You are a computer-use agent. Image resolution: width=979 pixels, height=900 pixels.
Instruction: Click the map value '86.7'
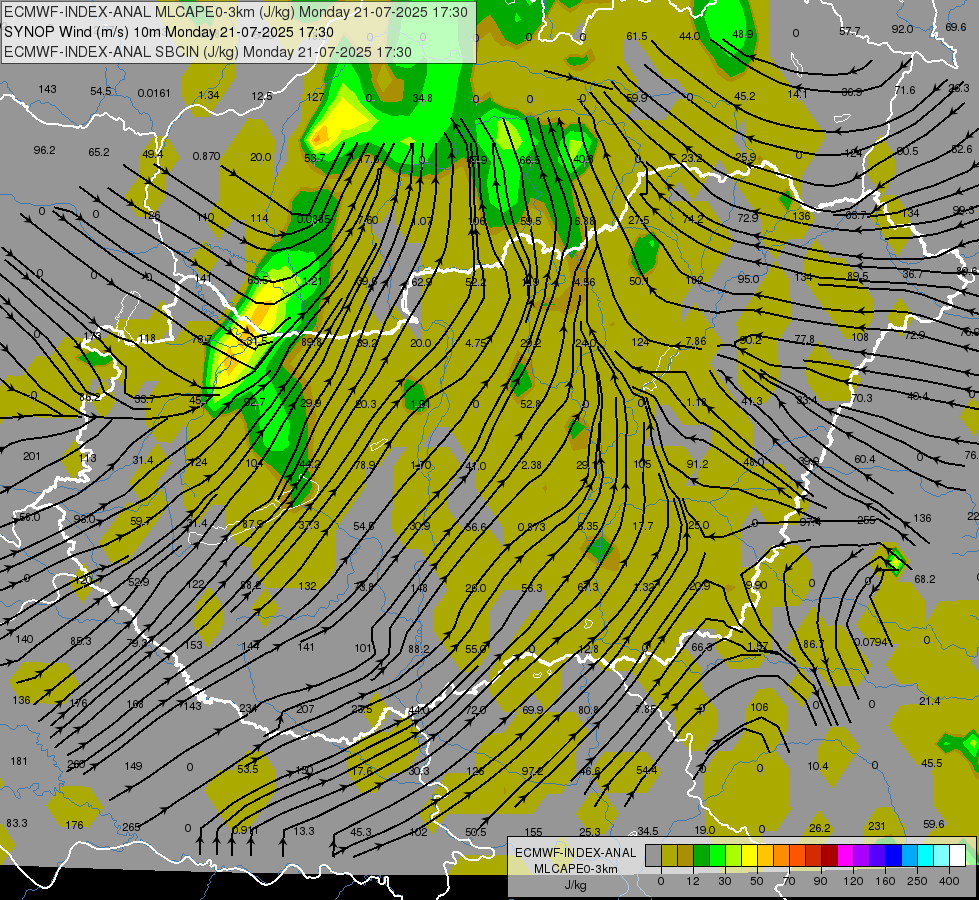(x=814, y=644)
